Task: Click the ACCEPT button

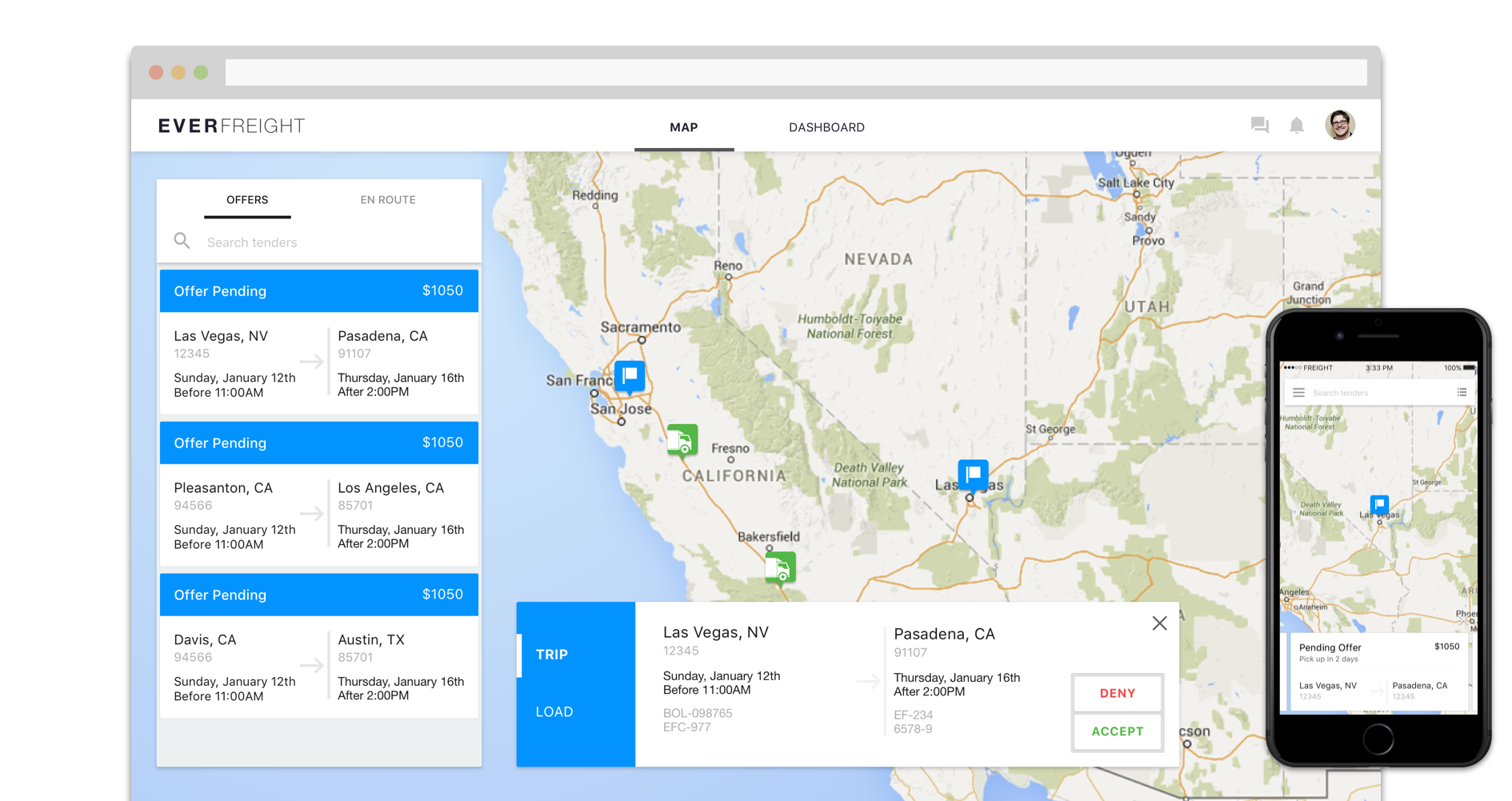Action: tap(1118, 731)
